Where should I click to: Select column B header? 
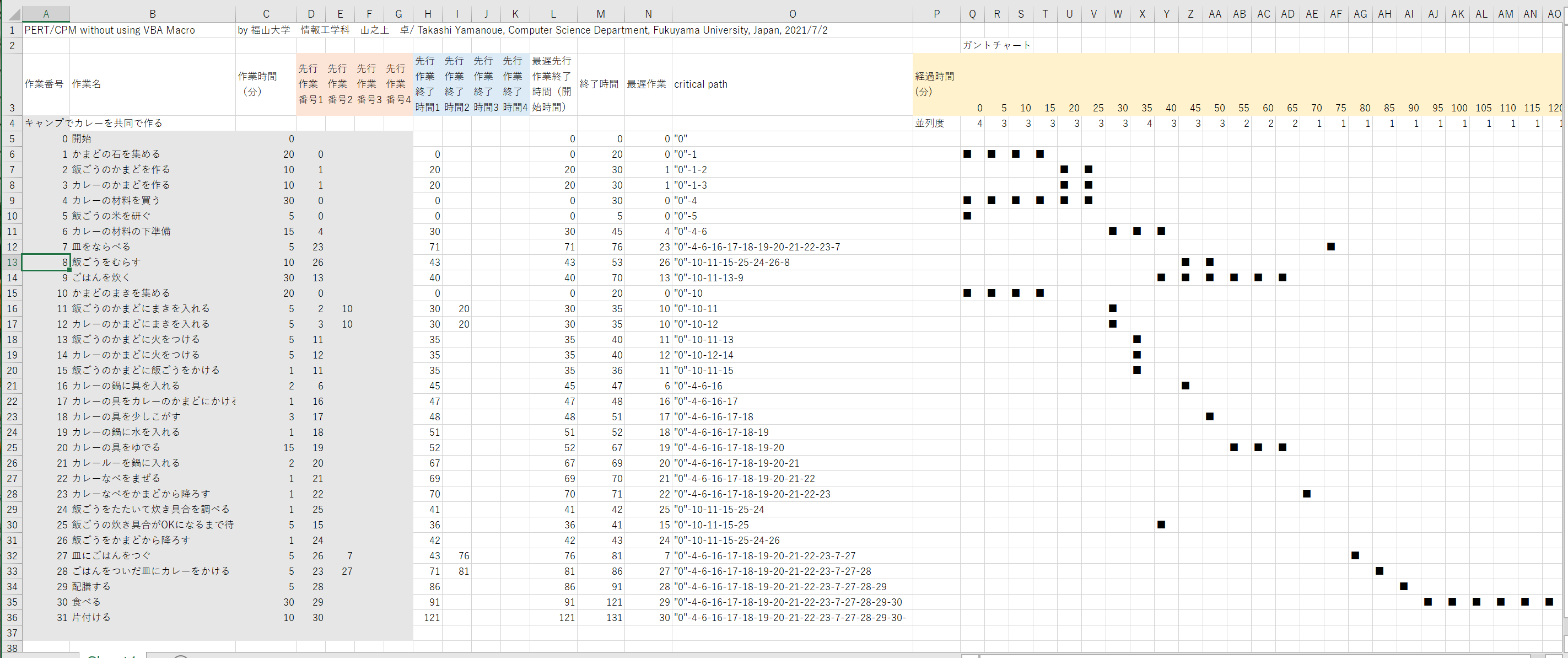click(152, 13)
